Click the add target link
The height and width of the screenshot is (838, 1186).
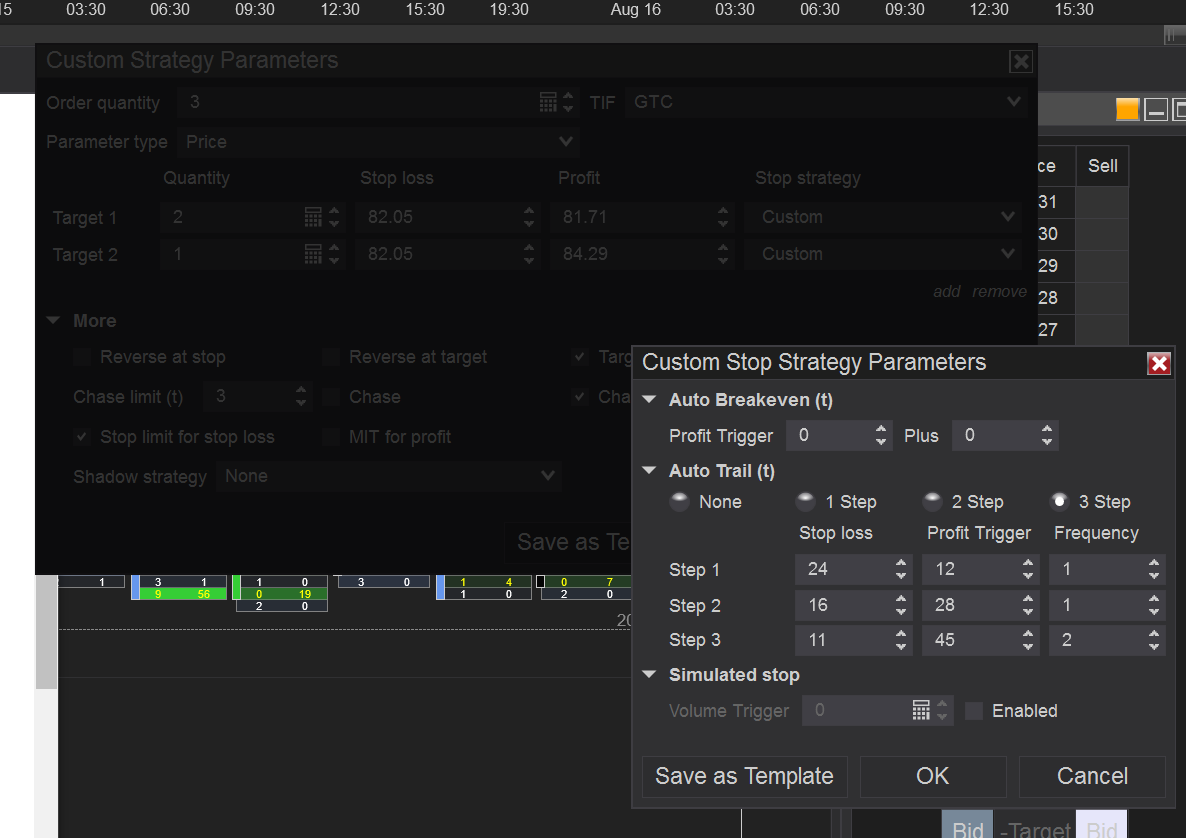point(946,292)
